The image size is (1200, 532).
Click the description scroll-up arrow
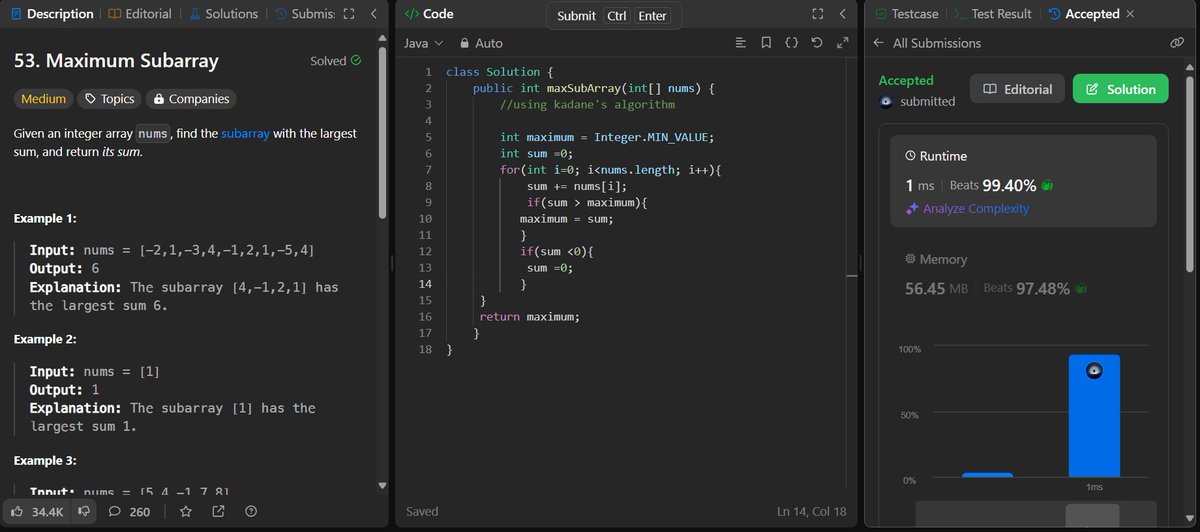coord(382,37)
